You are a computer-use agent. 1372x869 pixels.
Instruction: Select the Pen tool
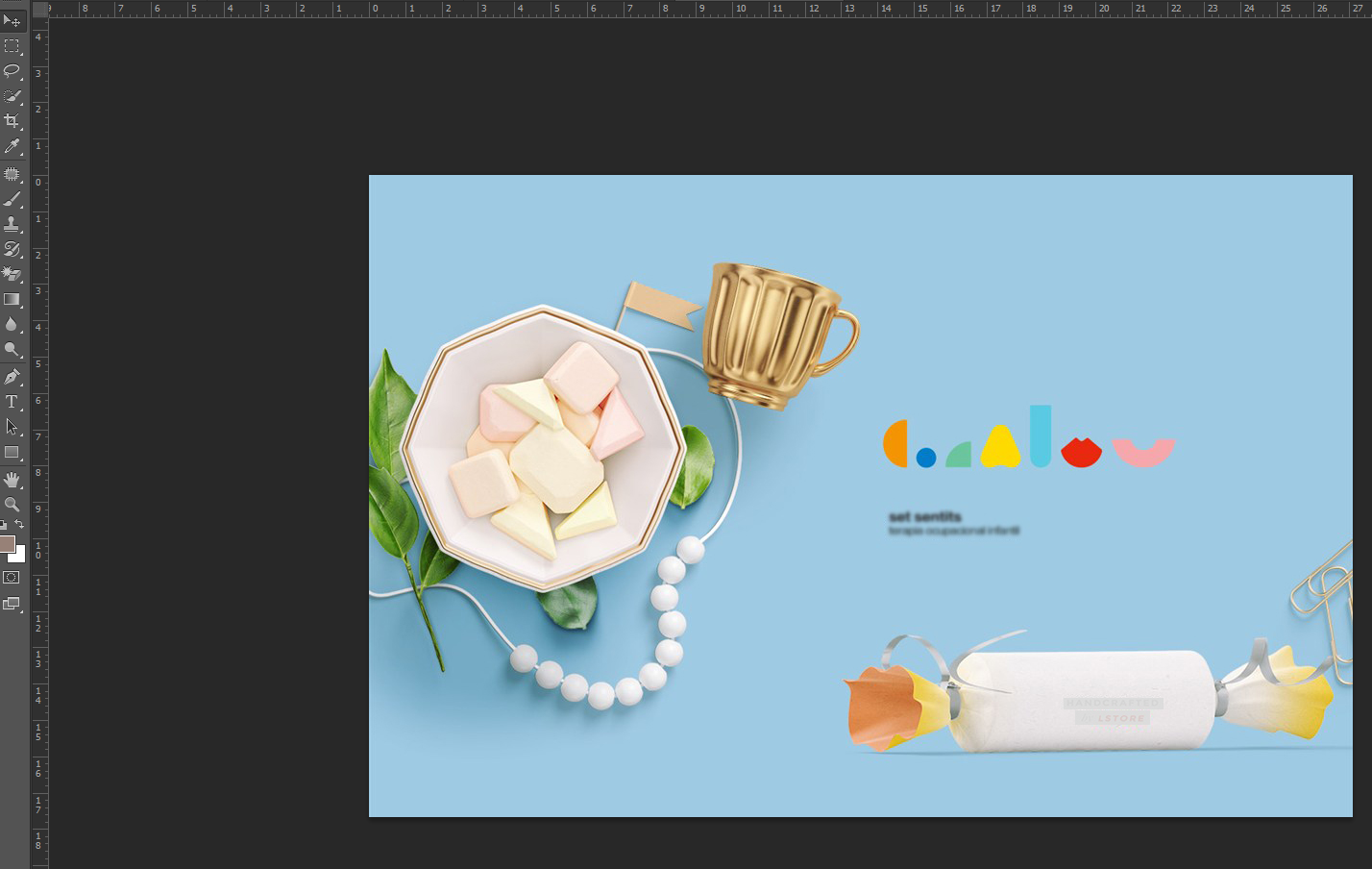(12, 377)
